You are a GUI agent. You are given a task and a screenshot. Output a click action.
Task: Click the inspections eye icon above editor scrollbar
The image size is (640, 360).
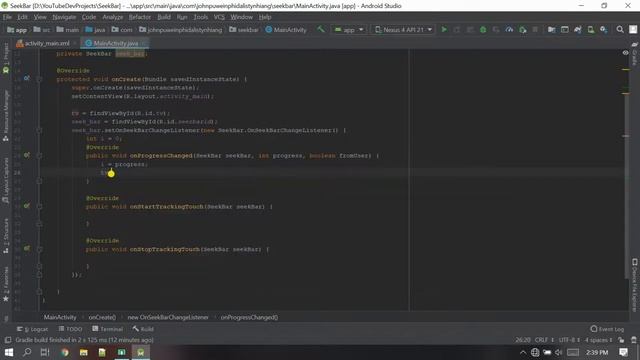click(625, 53)
